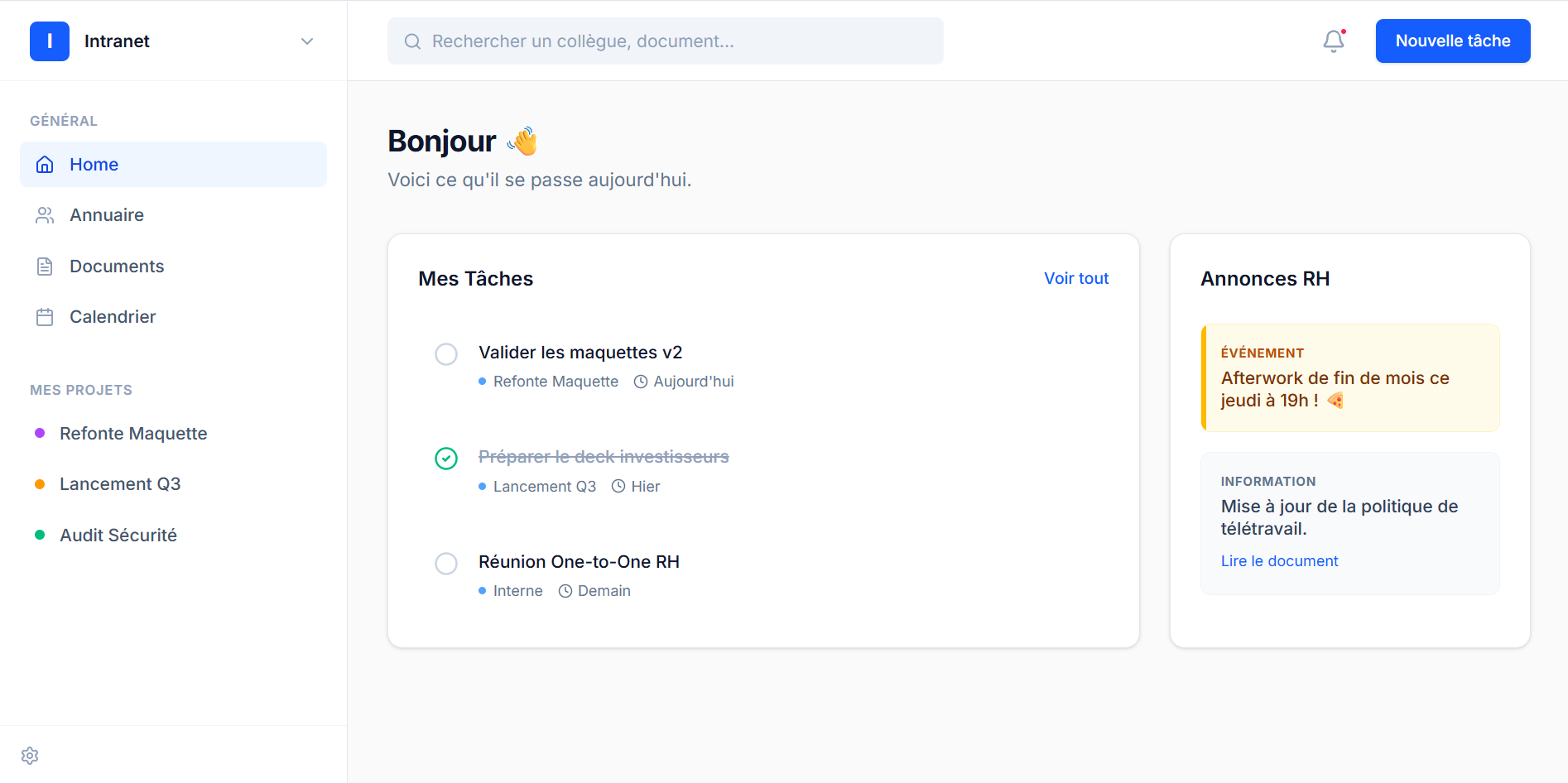Open notifications bell icon
1568x783 pixels.
click(1333, 41)
